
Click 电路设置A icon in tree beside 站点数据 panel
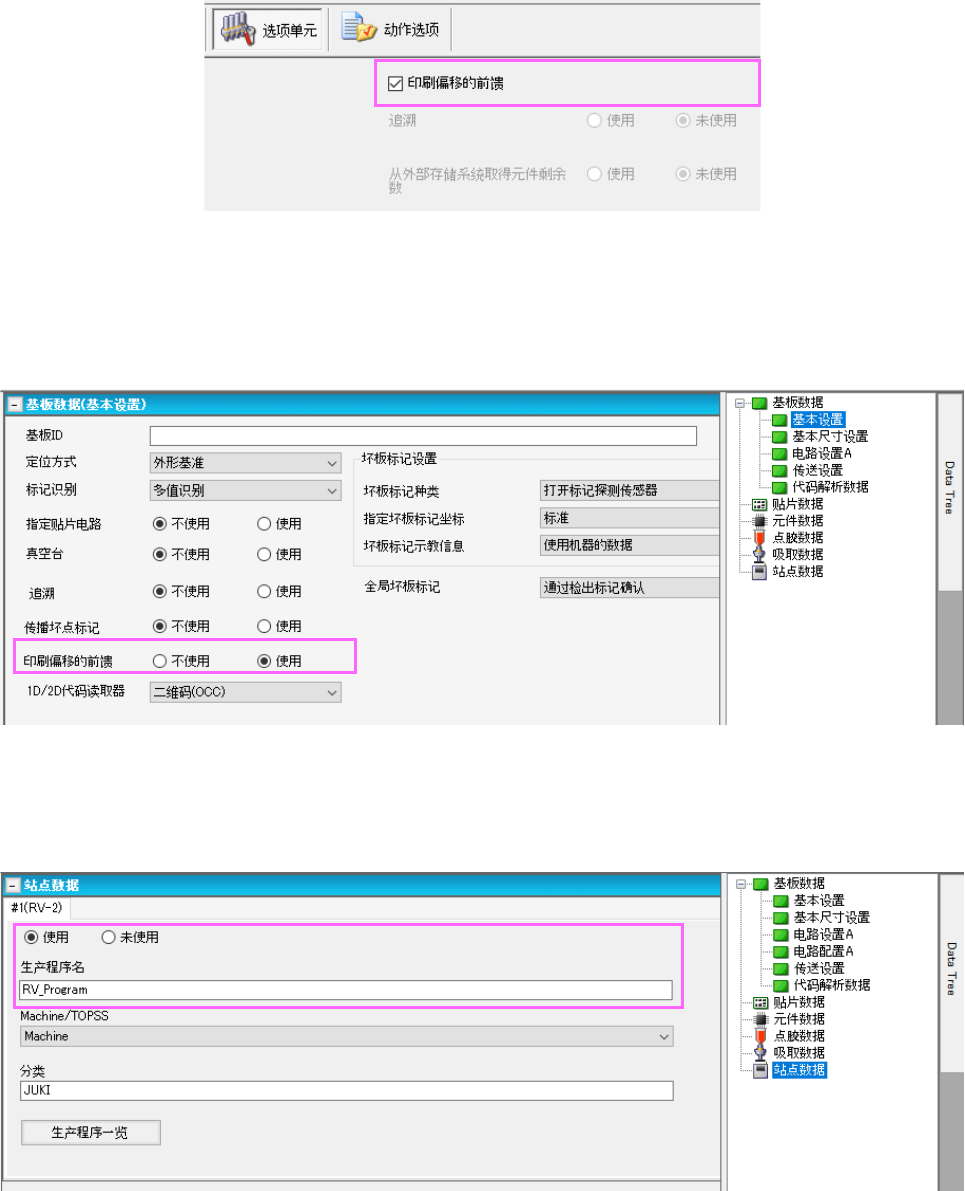click(781, 935)
